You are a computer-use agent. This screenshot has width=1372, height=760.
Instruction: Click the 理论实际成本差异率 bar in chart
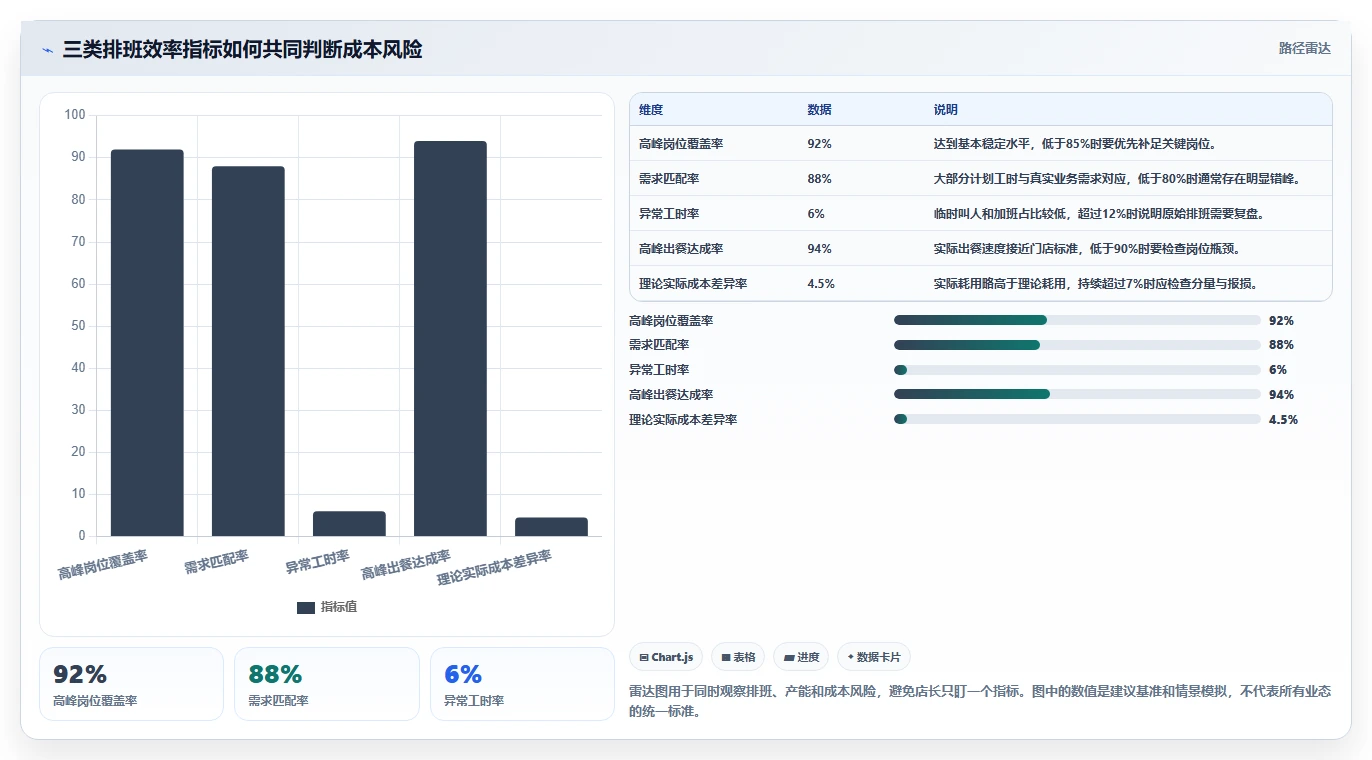pos(551,527)
